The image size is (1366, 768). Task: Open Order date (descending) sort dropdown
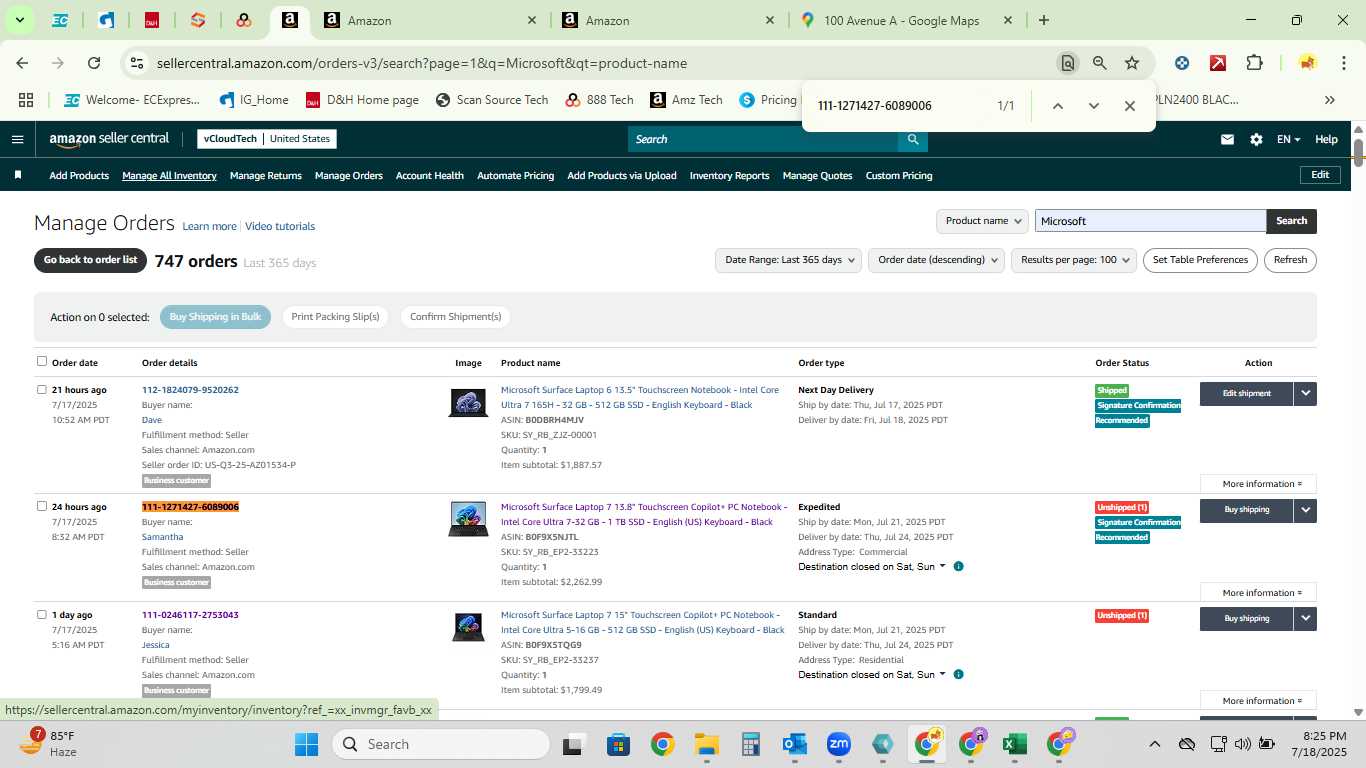pos(936,260)
